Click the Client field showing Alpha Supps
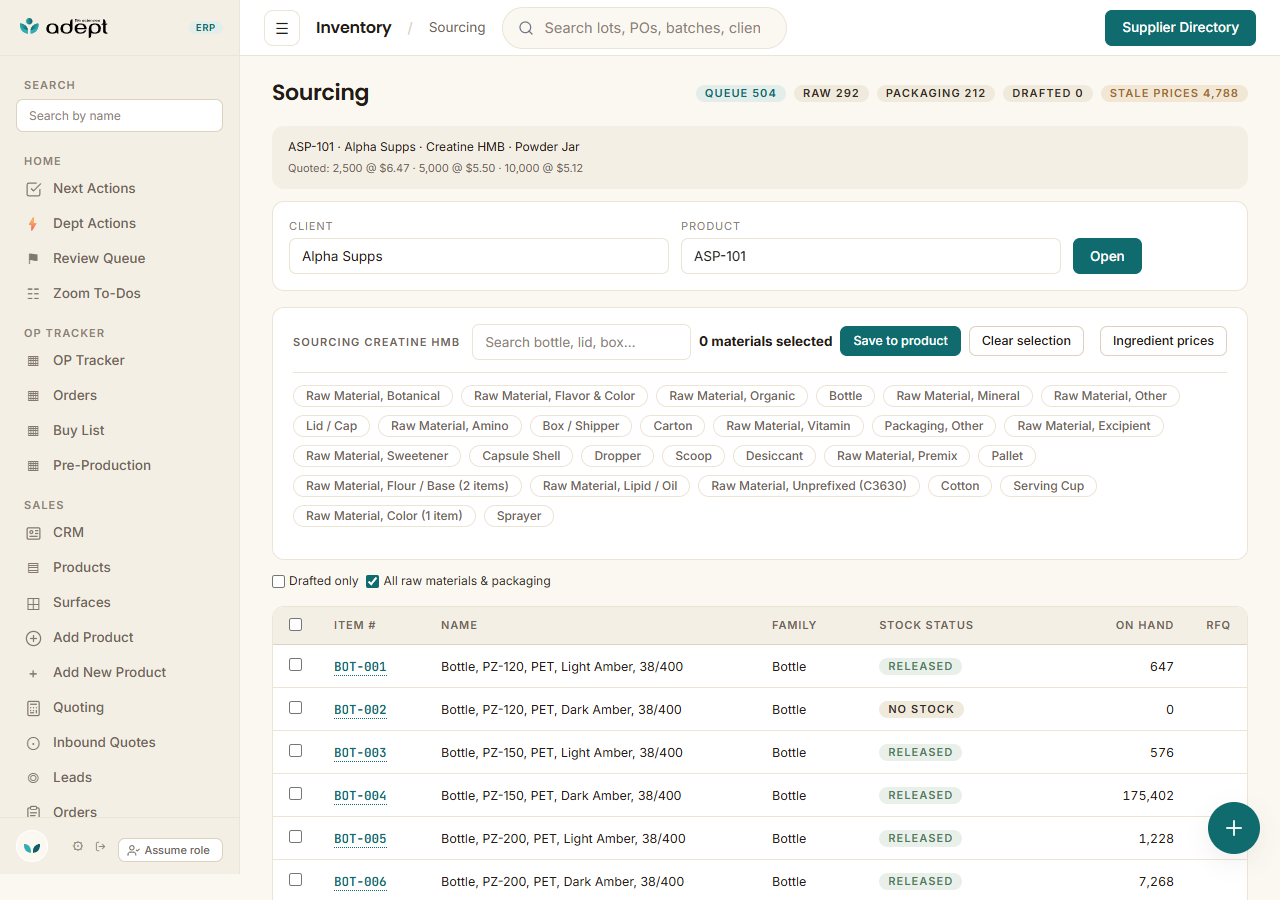Screen dimensions: 1280x900 (479, 256)
